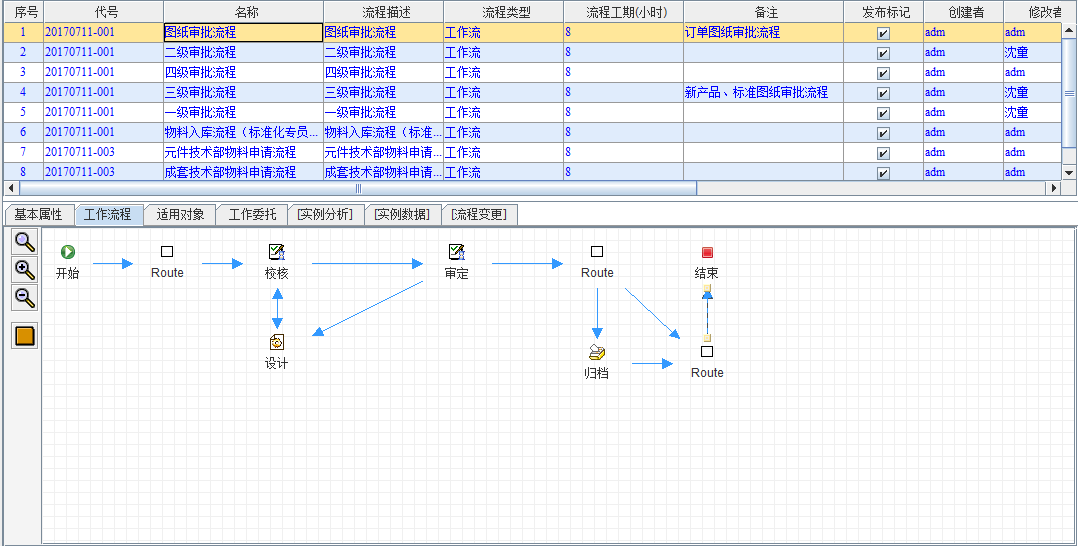The width and height of the screenshot is (1078, 546).
Task: Click the orange square color button
Action: click(25, 335)
